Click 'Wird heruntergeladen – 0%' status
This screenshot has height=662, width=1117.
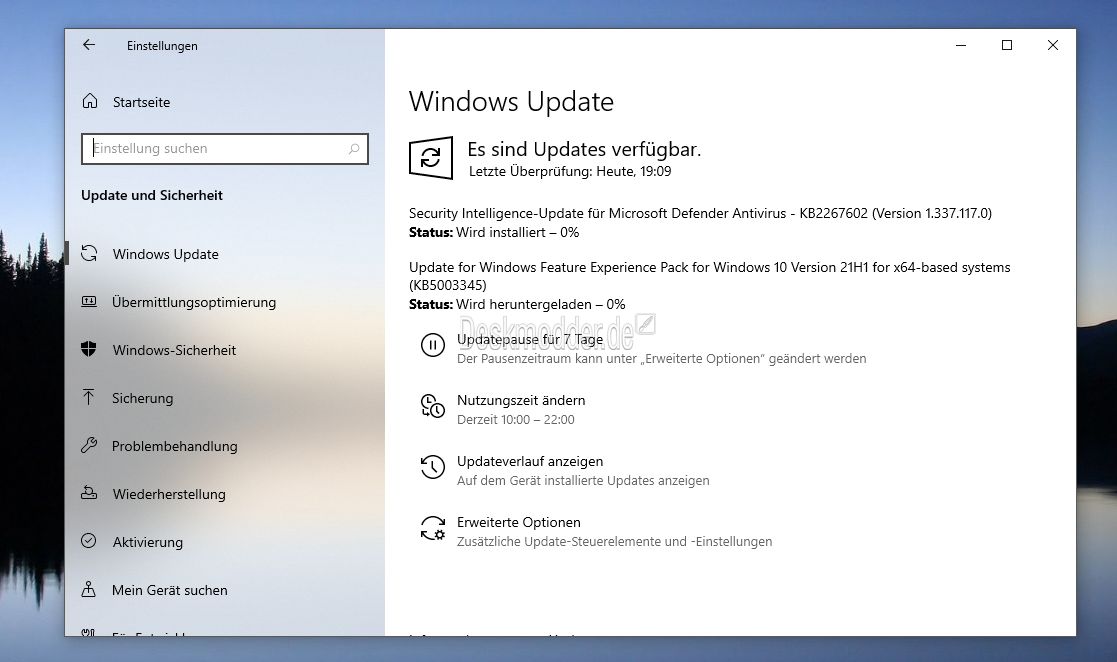tap(540, 304)
